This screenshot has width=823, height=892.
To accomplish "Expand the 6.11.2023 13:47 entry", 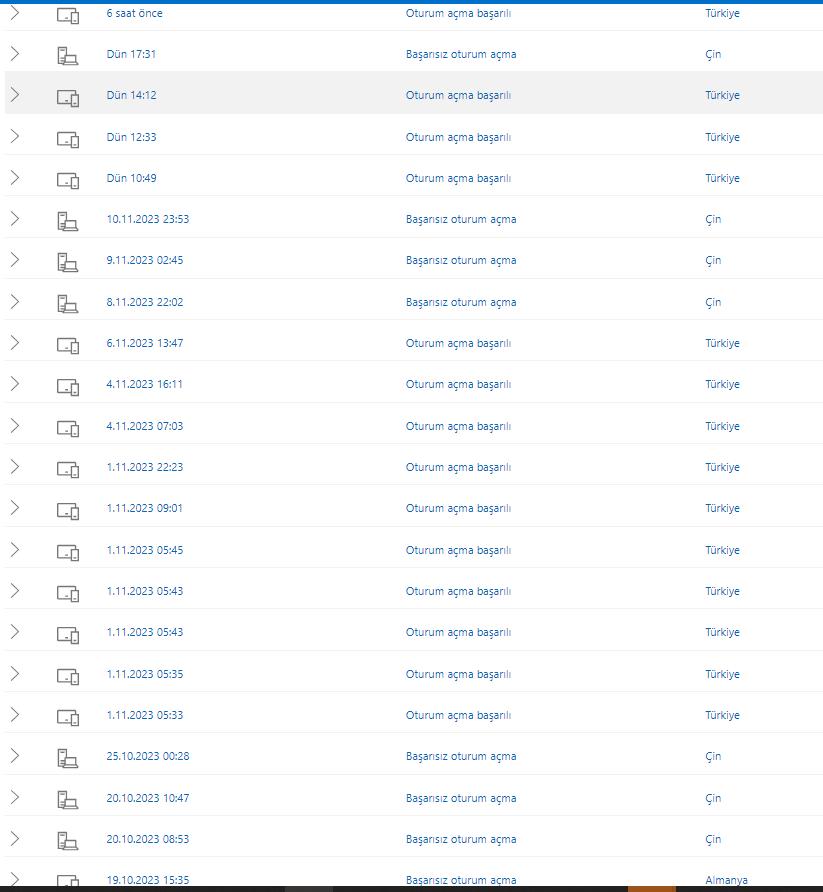I will point(15,343).
